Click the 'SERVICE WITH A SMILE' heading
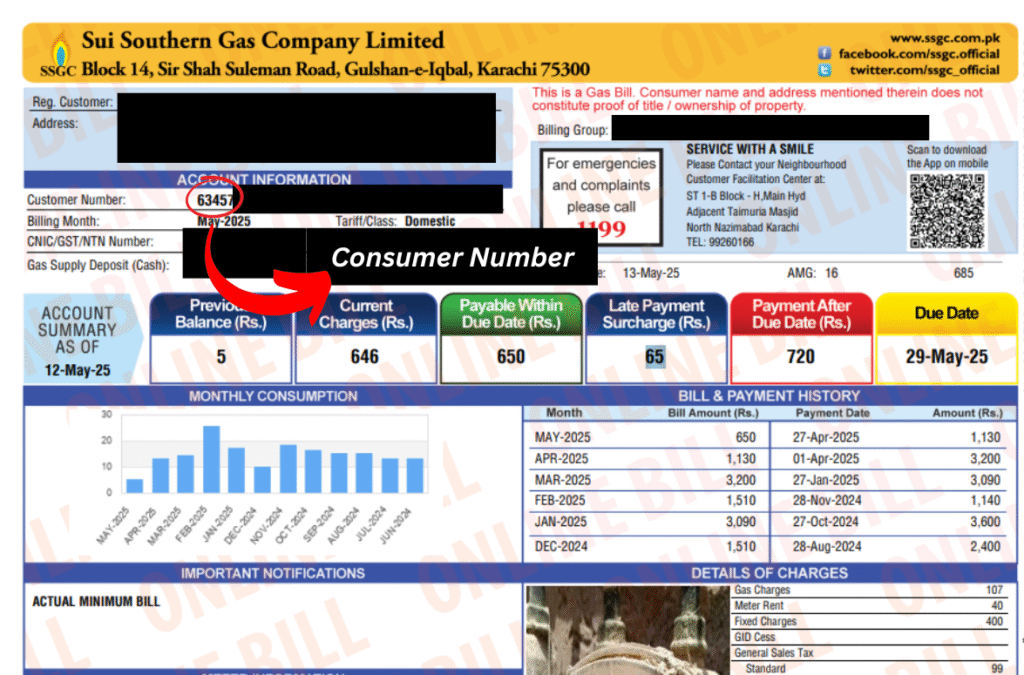 tap(750, 149)
